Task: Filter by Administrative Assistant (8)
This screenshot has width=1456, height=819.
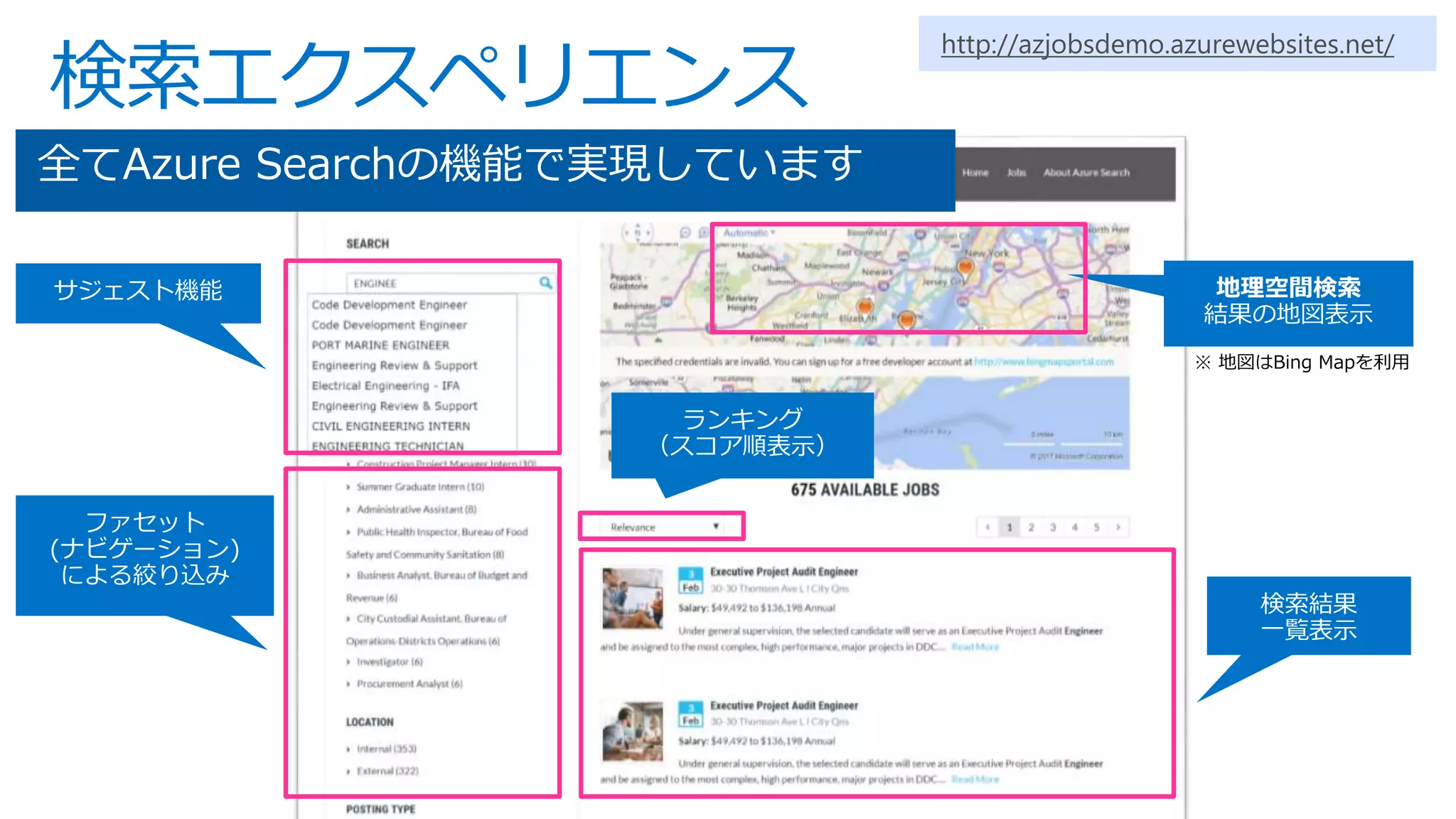Action: tap(417, 510)
